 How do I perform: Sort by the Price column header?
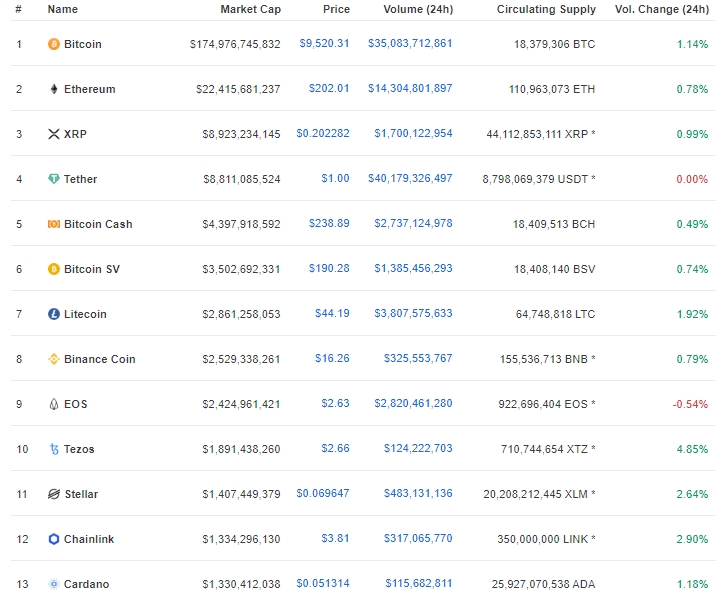336,9
